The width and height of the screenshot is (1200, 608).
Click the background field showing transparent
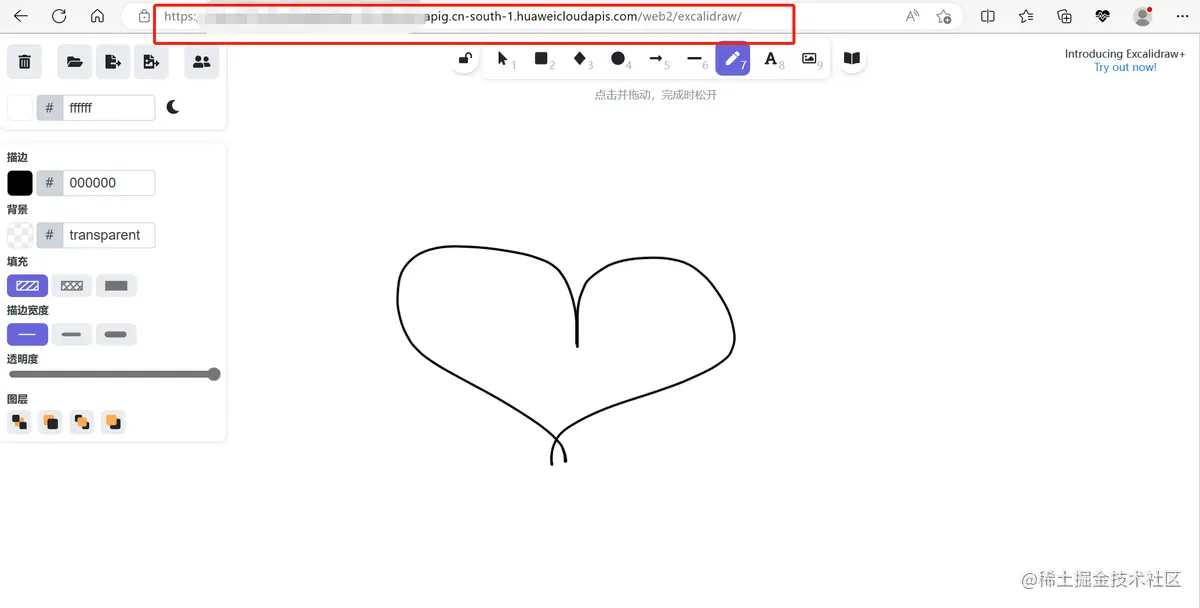point(108,235)
